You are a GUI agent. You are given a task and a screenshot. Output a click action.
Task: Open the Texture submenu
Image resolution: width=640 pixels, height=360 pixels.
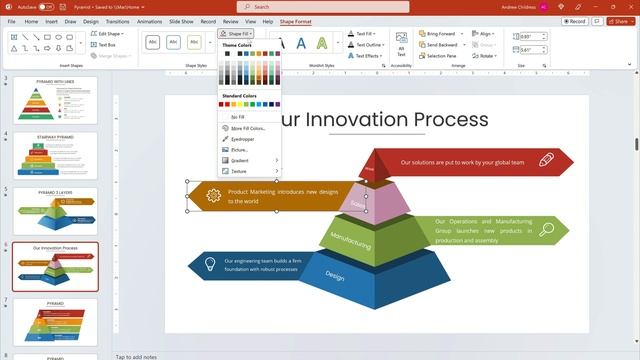pyautogui.click(x=249, y=171)
